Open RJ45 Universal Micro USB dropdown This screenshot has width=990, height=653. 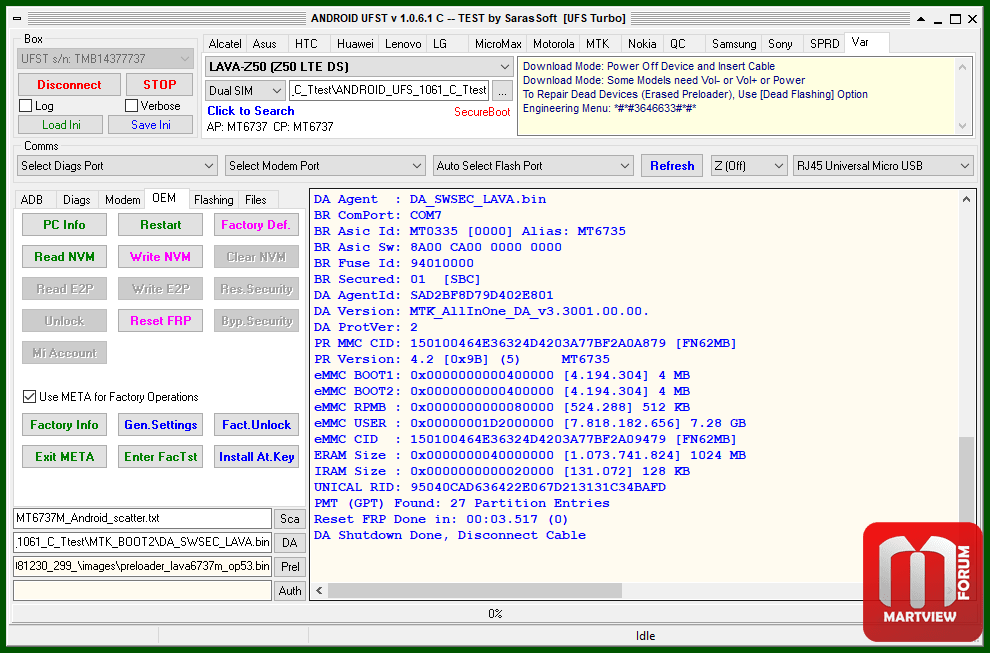(883, 166)
